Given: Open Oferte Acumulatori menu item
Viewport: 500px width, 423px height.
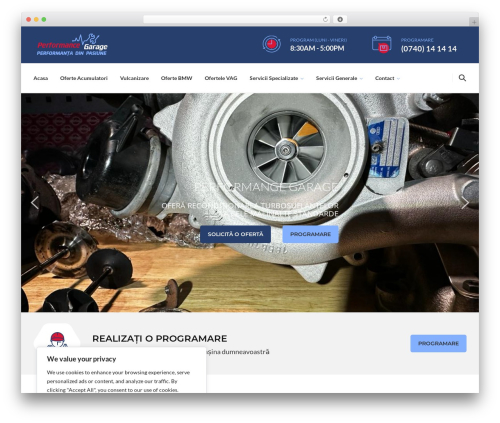Looking at the screenshot, I should [x=84, y=78].
